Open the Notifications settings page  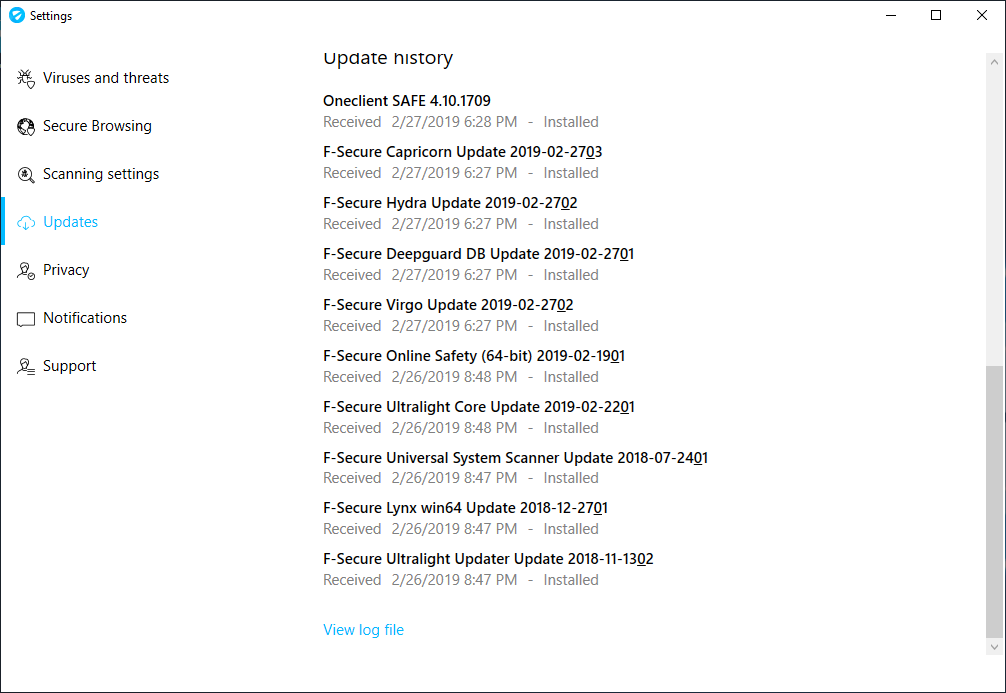[x=85, y=318]
